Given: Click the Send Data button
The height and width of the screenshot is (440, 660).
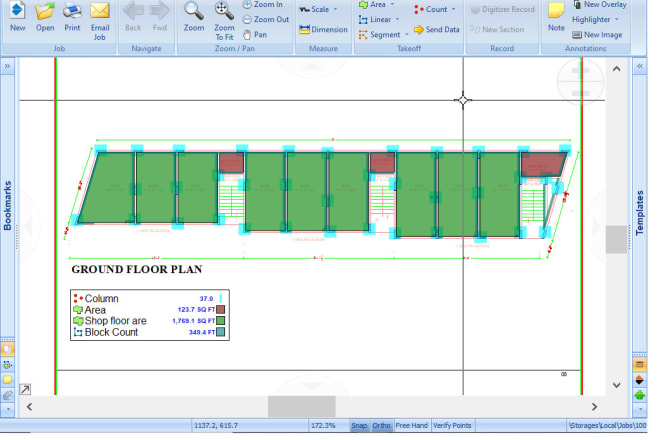Looking at the screenshot, I should tap(436, 30).
